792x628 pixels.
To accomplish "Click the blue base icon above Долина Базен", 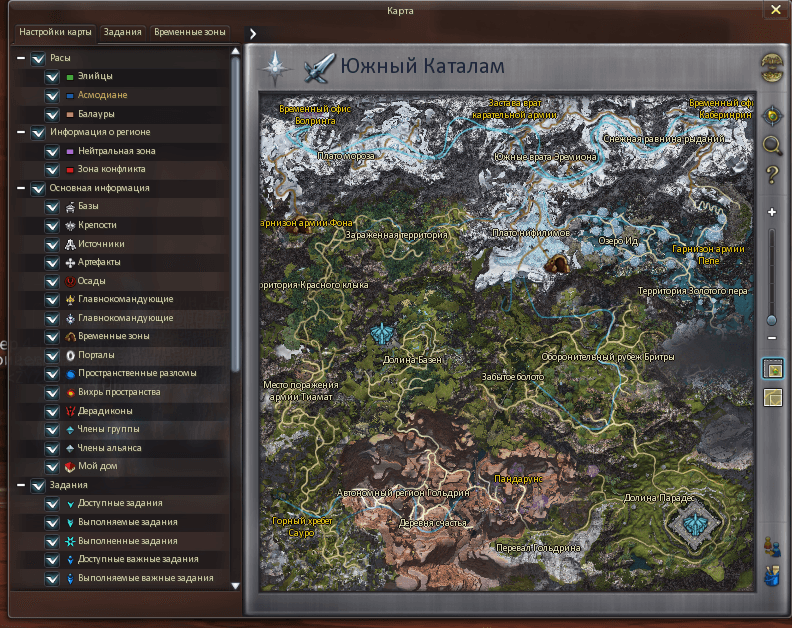I will 382,334.
